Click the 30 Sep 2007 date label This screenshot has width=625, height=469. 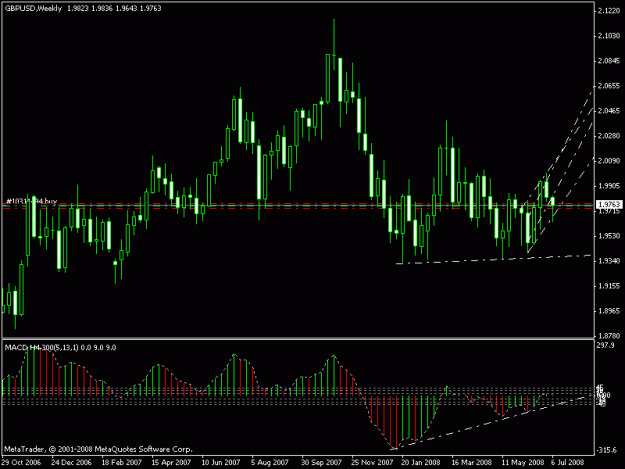(x=321, y=462)
